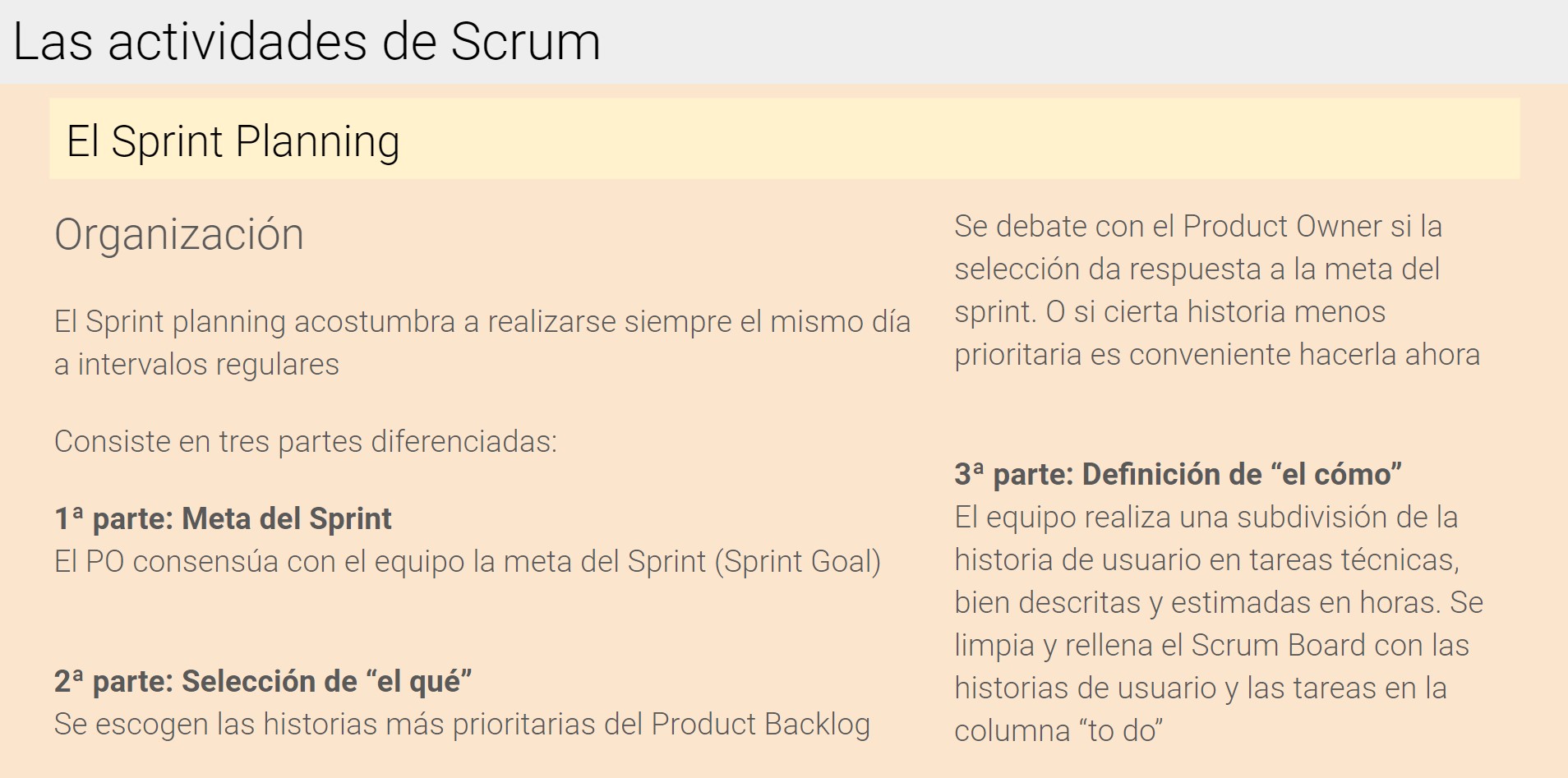The width and height of the screenshot is (1568, 778).
Task: Click the words '(Sprint Goal)' in the text
Action: pyautogui.click(x=798, y=562)
